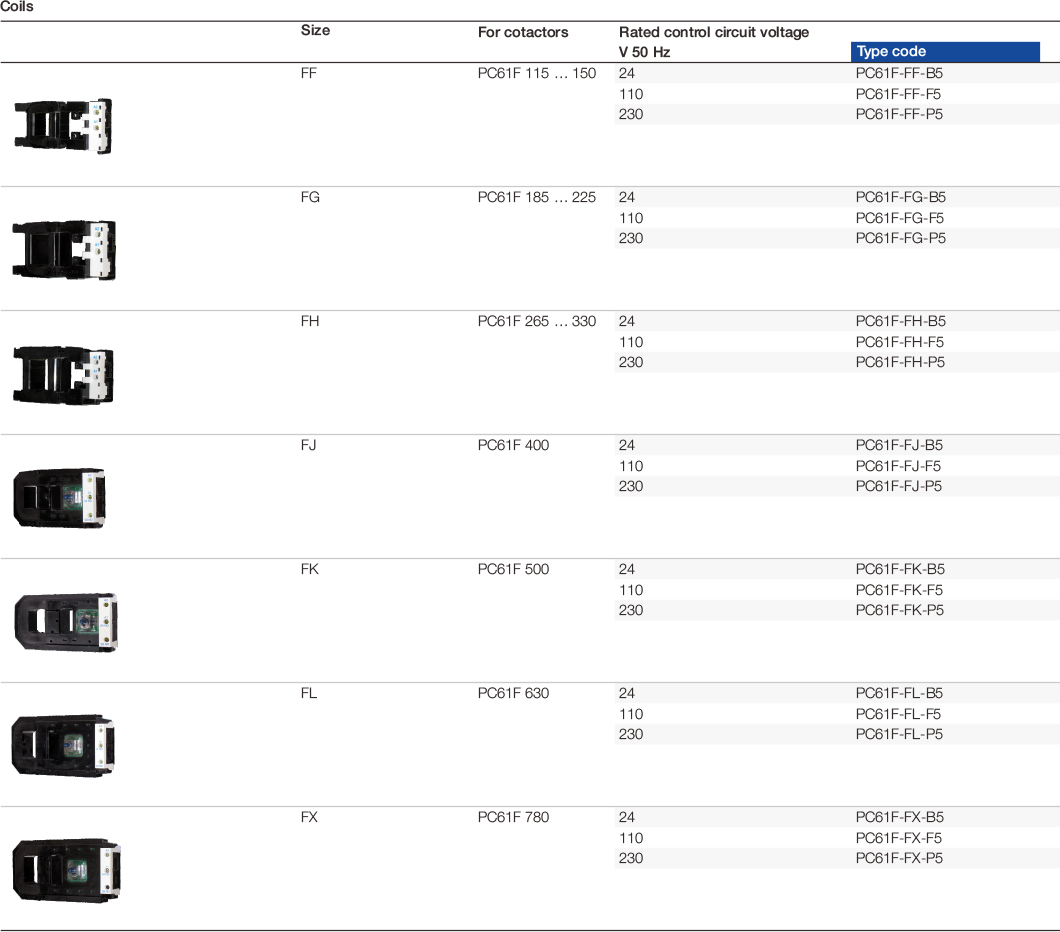The height and width of the screenshot is (932, 1060).
Task: Click the FK size coil product image
Action: [66, 622]
